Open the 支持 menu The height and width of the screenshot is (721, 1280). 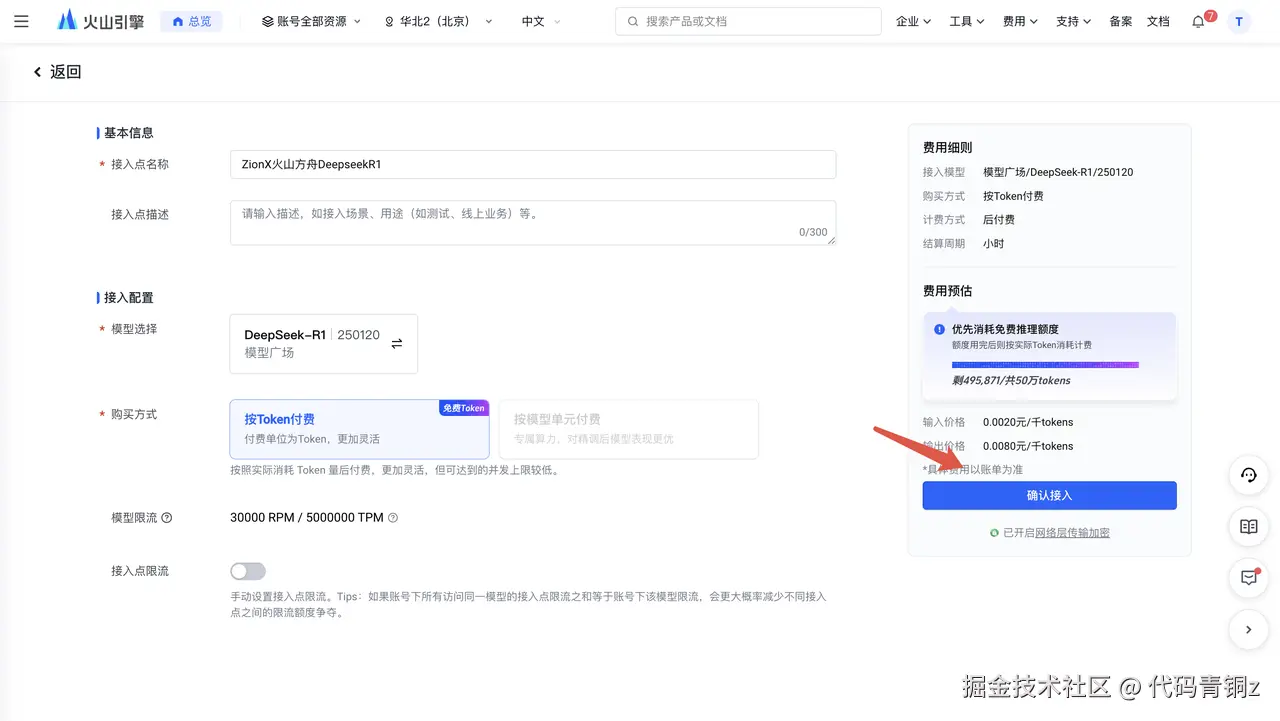[x=1073, y=21]
